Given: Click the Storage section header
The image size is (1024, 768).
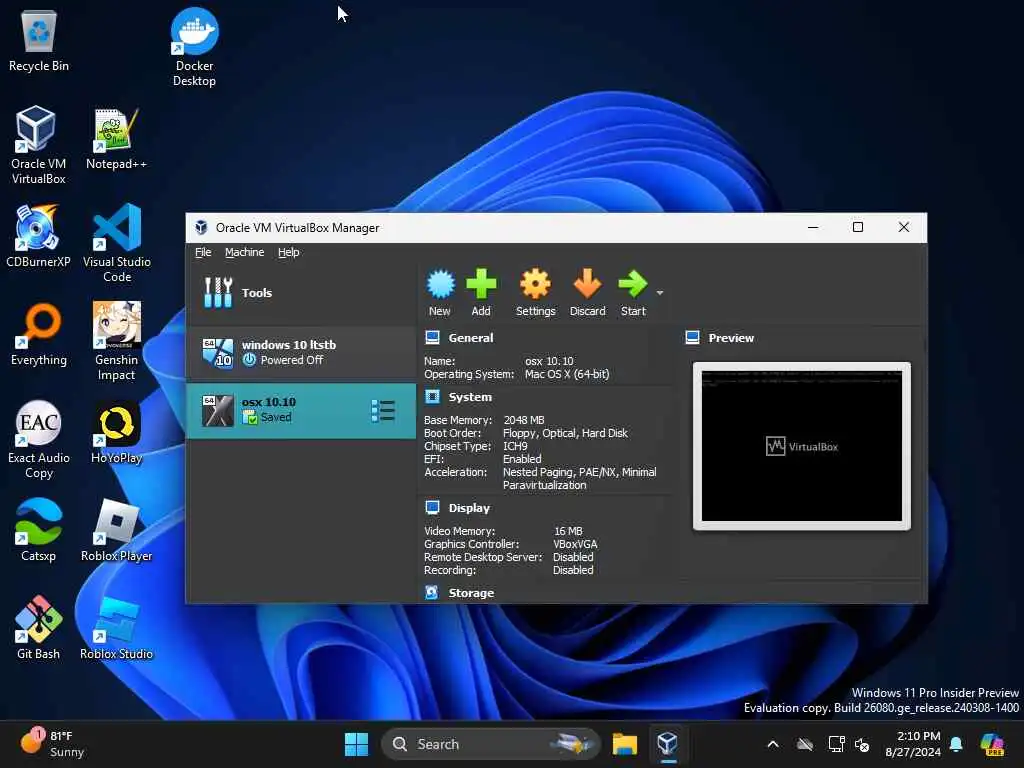Looking at the screenshot, I should [x=471, y=593].
